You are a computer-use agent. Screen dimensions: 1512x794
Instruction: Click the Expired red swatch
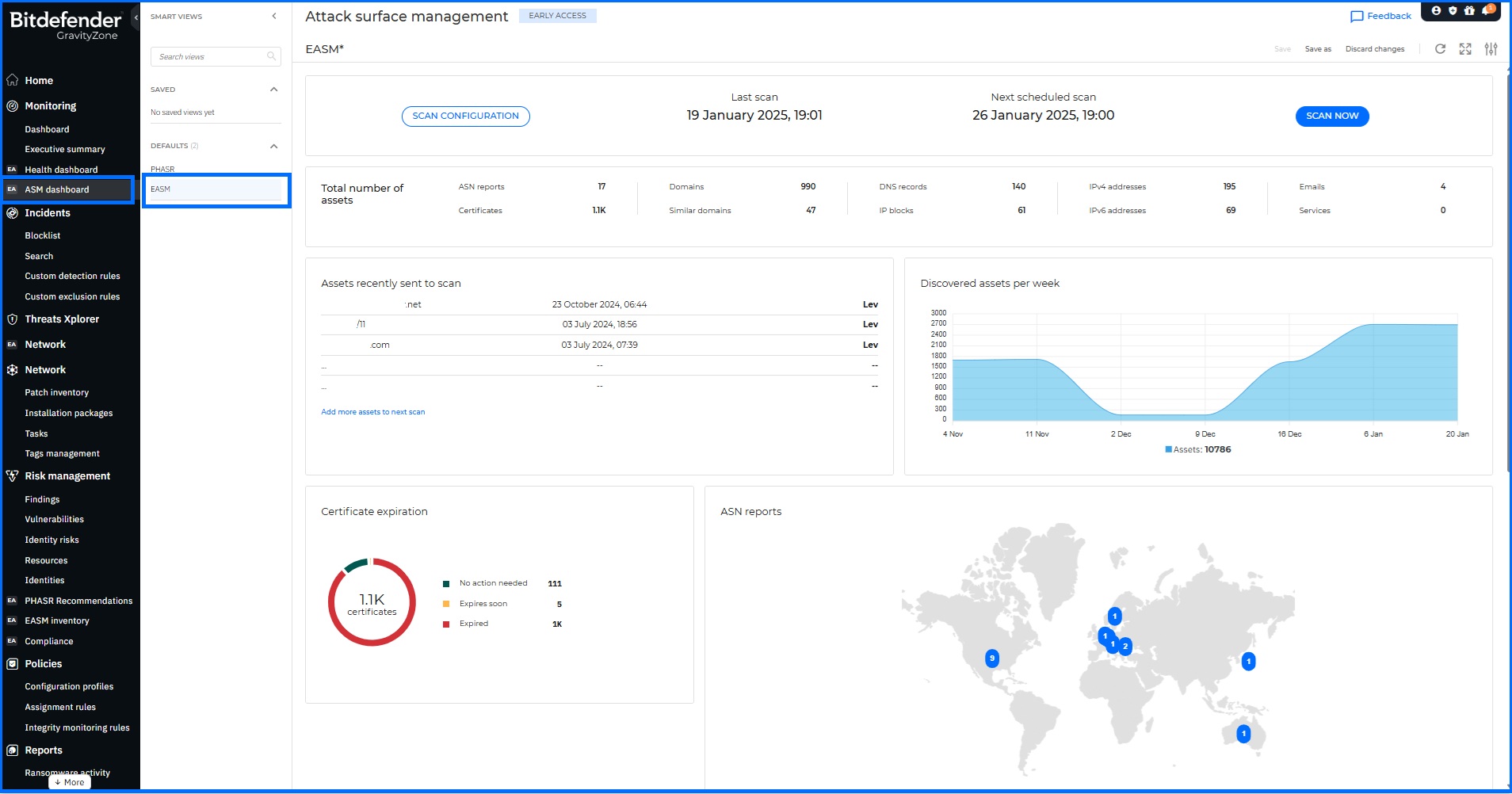click(446, 624)
